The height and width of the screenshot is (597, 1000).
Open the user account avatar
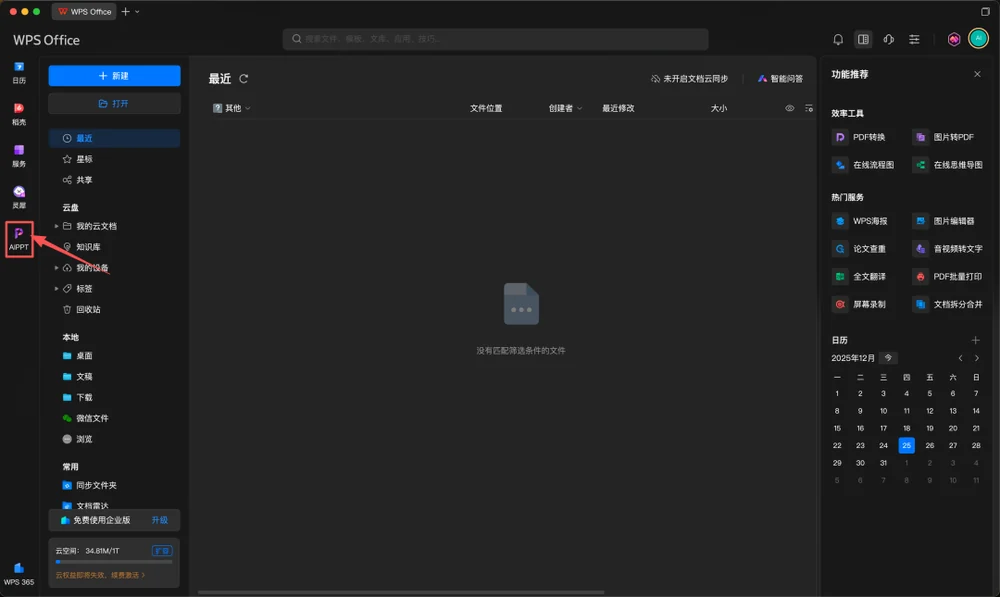tap(978, 38)
